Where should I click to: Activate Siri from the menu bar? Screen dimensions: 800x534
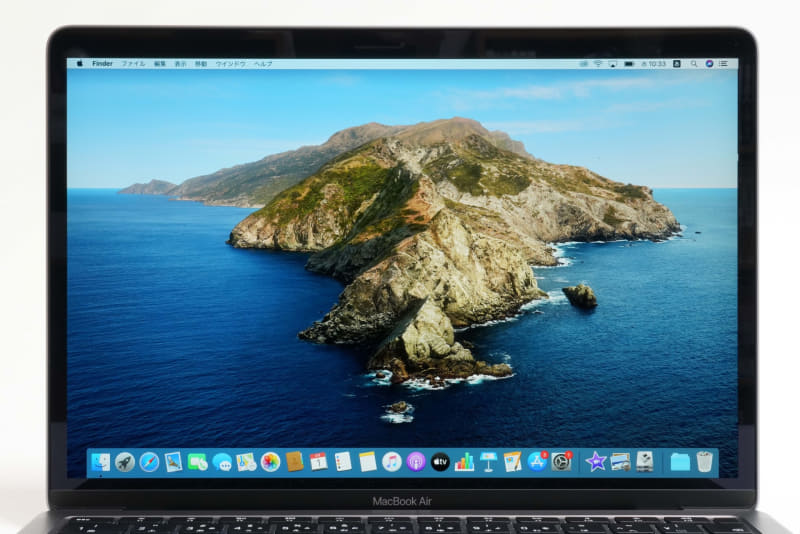709,64
